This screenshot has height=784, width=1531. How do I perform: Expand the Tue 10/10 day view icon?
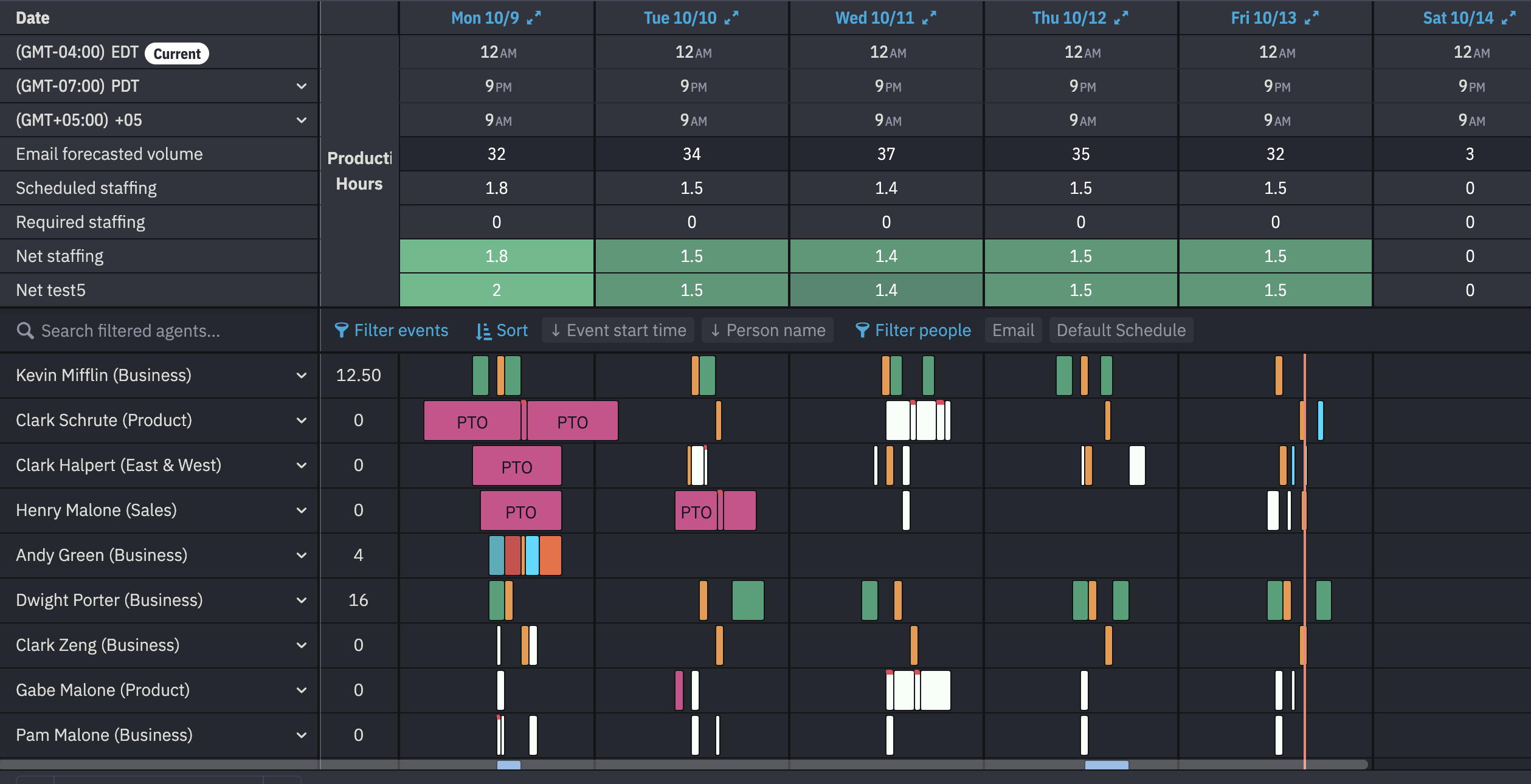(731, 18)
